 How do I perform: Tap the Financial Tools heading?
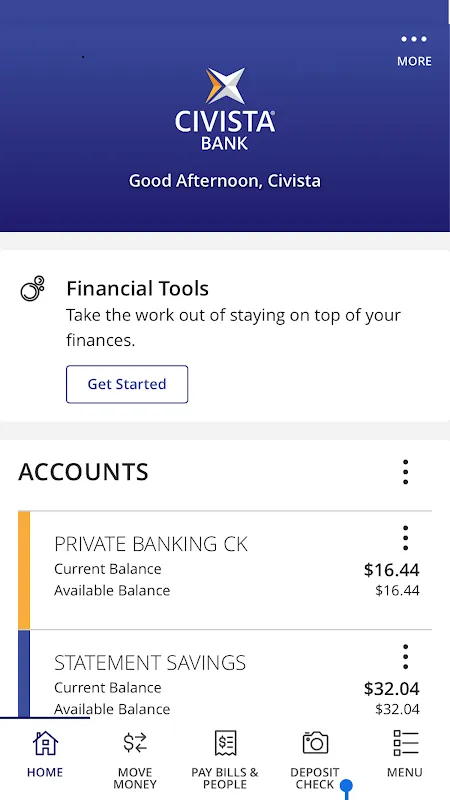coord(137,289)
